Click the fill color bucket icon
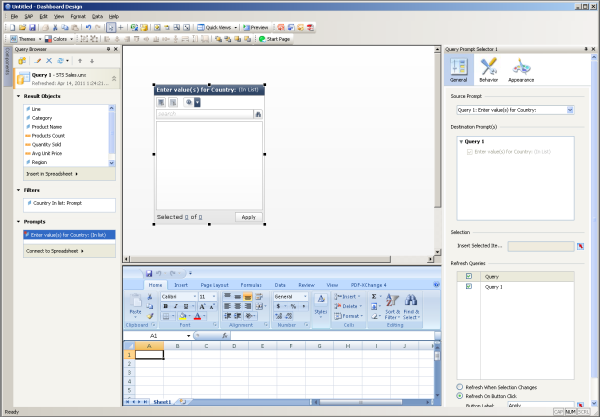The height and width of the screenshot is (417, 600). [x=183, y=316]
